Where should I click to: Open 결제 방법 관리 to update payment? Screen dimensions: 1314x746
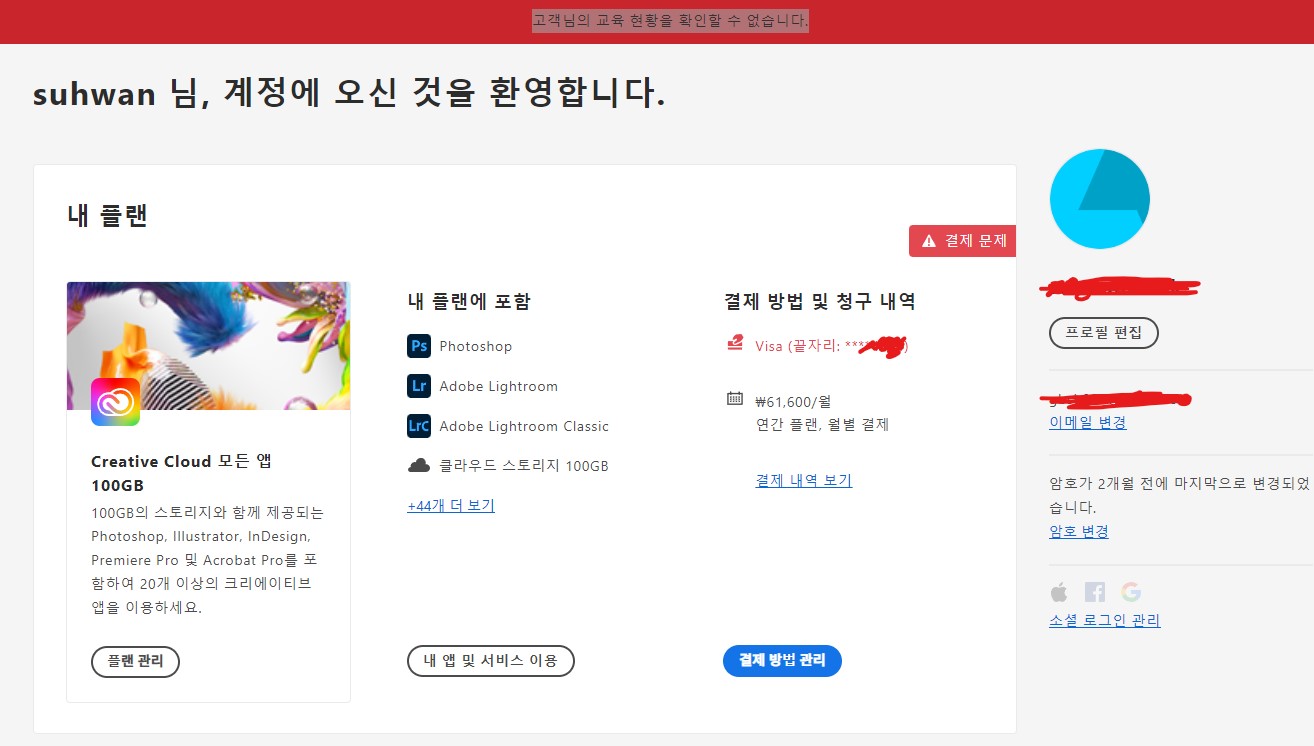[782, 661]
